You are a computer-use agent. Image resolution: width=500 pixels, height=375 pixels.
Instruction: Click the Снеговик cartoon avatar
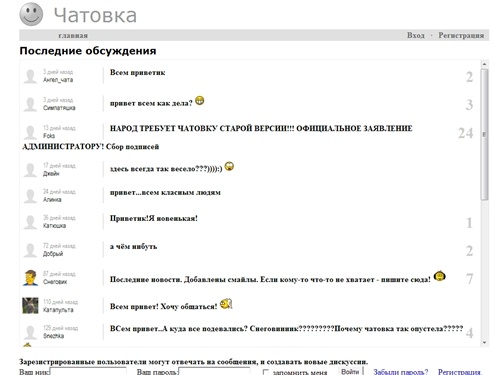click(x=30, y=278)
